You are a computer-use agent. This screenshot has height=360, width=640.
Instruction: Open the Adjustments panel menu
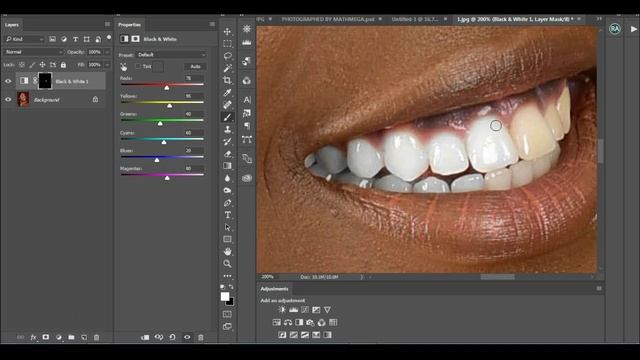click(x=599, y=289)
